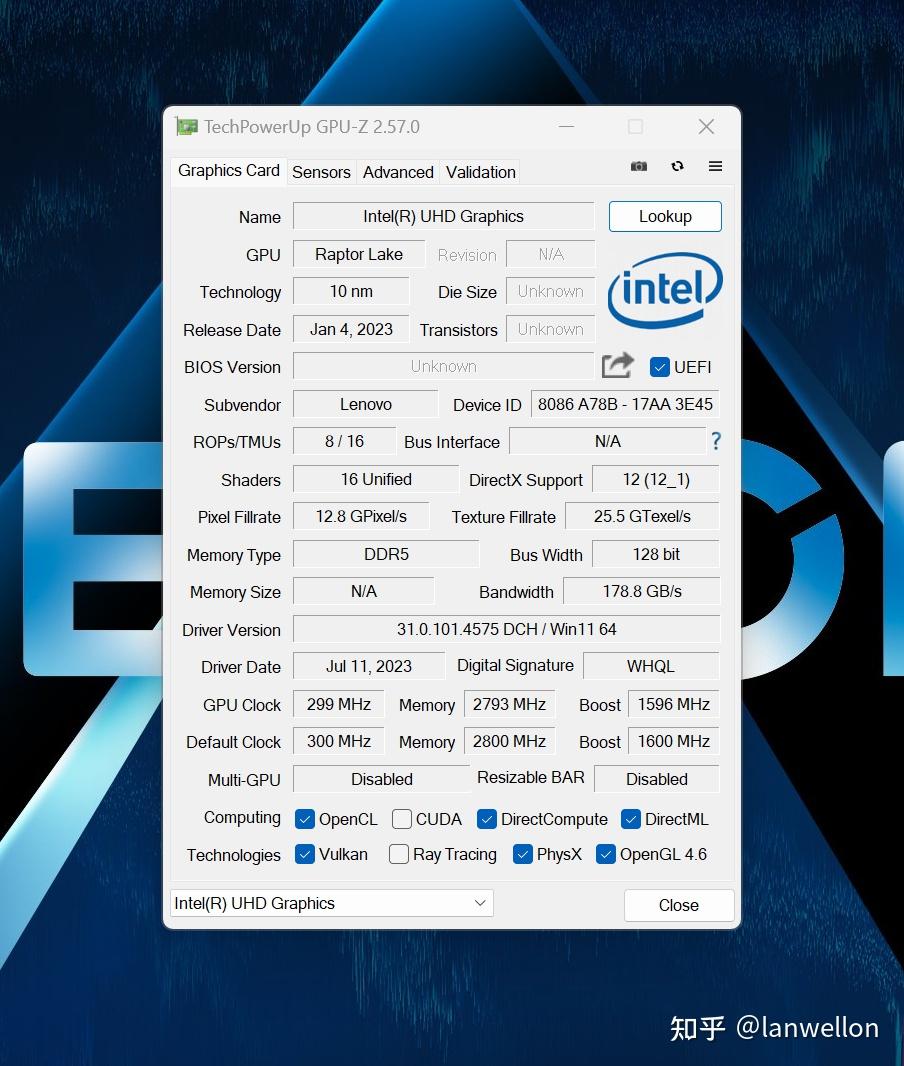Click the refresh icon in GPU-Z
904x1066 pixels.
pos(677,167)
